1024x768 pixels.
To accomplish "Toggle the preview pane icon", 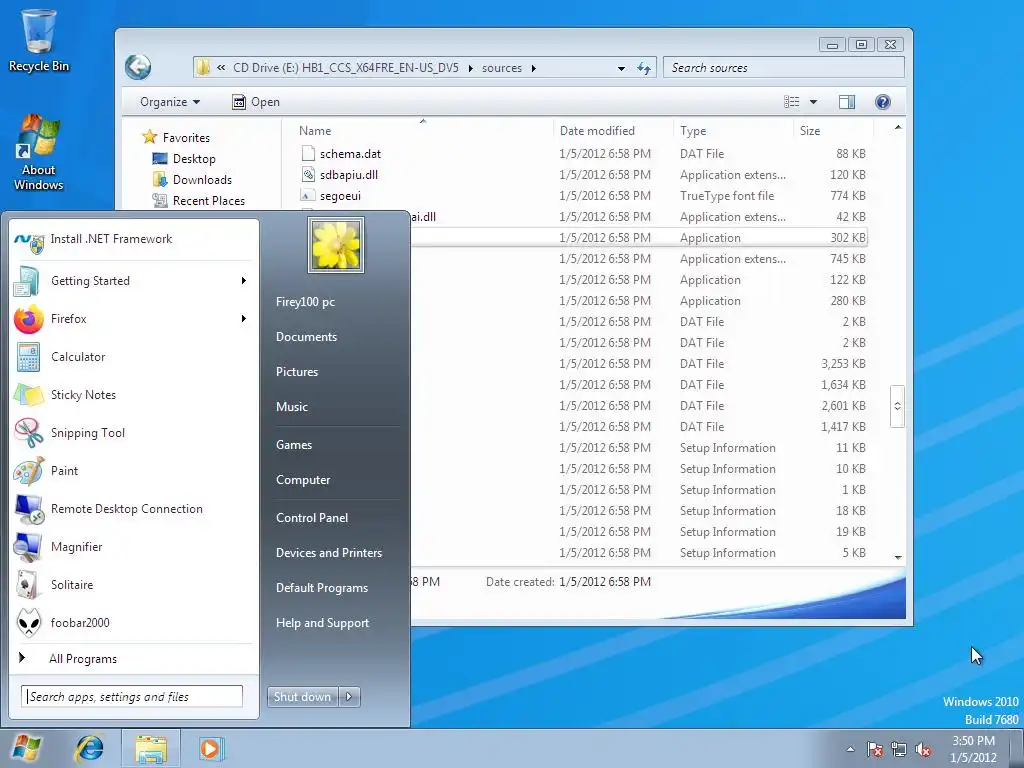I will [x=846, y=102].
